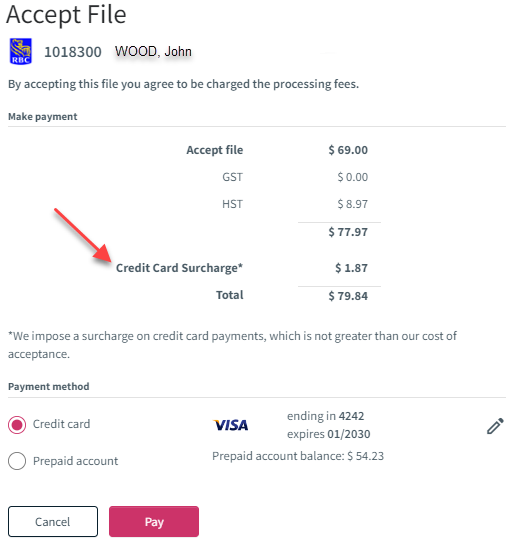Select the Prepaid account radio button
Image resolution: width=513 pixels, height=541 pixels.
(x=17, y=461)
